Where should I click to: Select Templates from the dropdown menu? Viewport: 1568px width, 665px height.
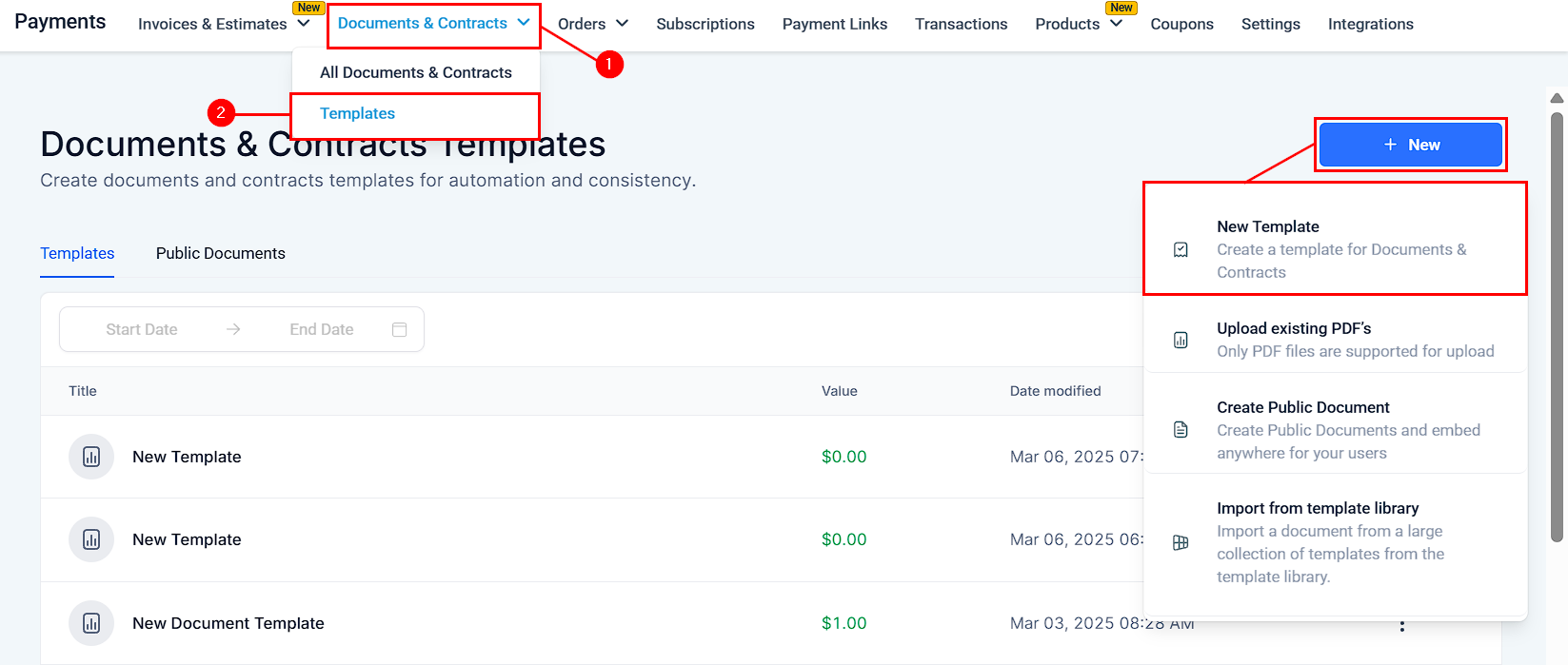click(357, 113)
